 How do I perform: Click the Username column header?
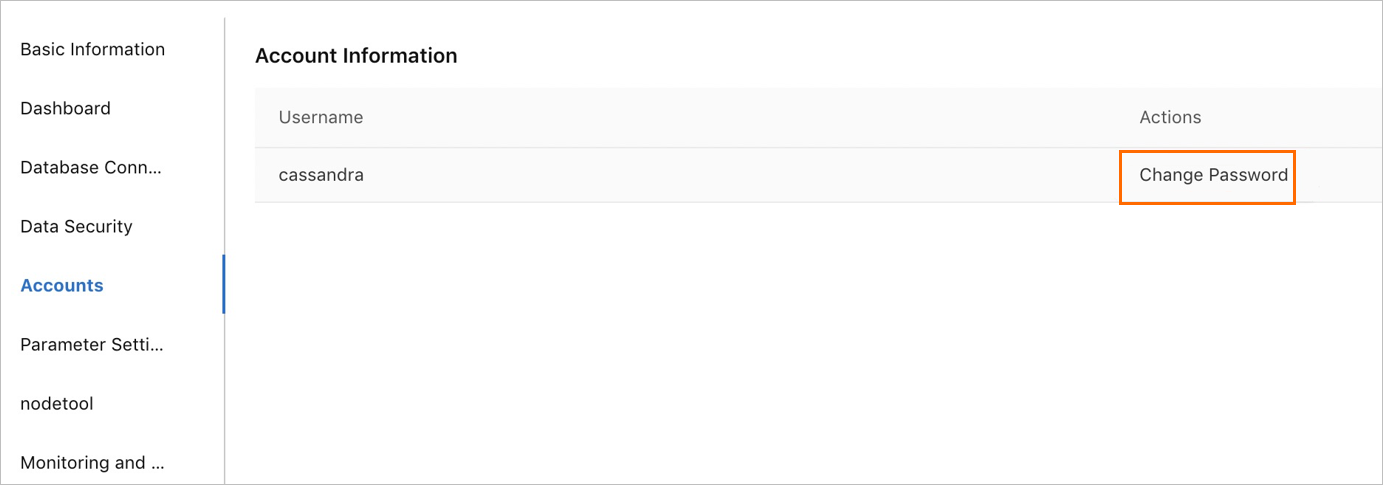click(x=320, y=117)
